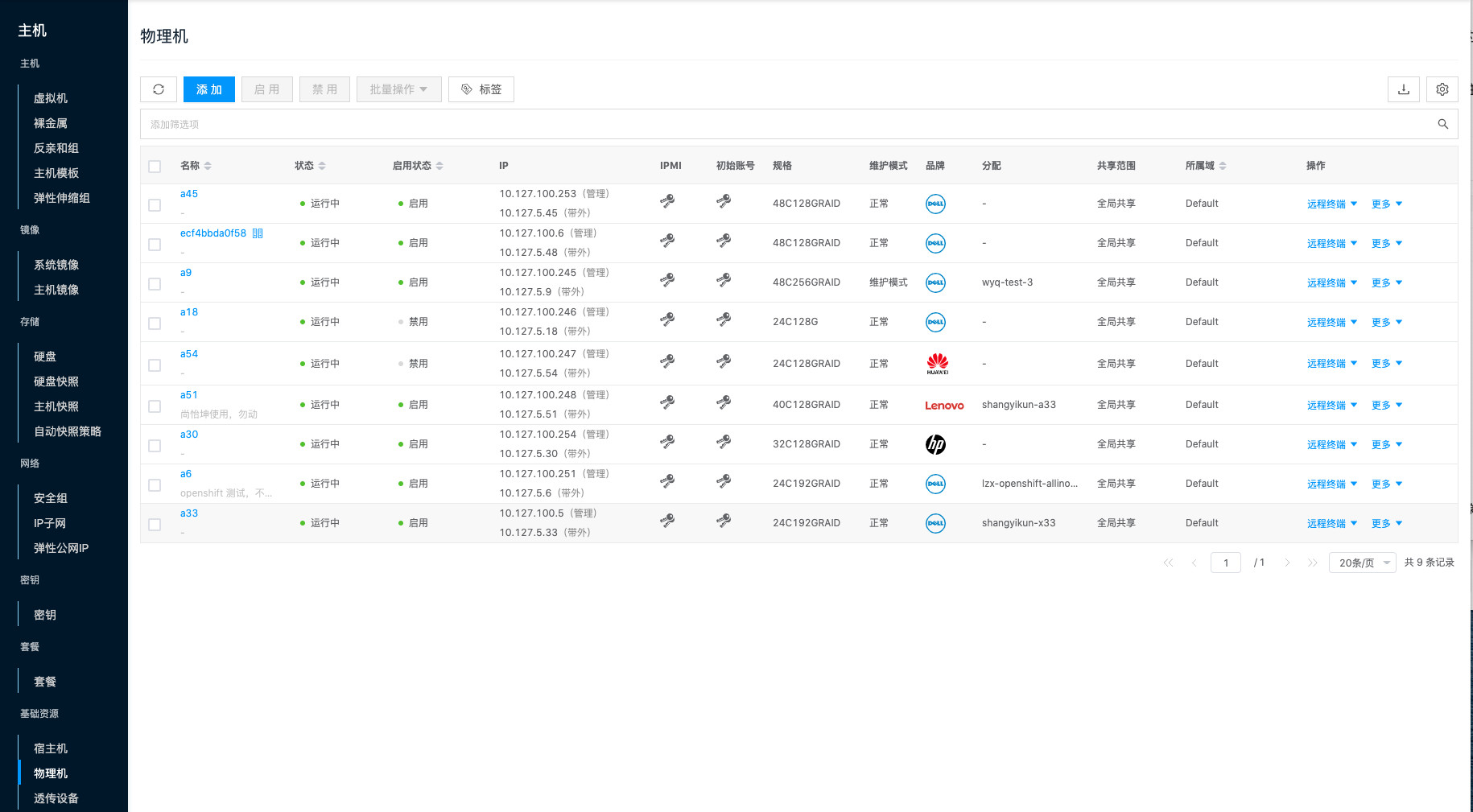Click the copy icon beside ecf4bbda0f58
This screenshot has width=1473, height=812.
point(258,233)
